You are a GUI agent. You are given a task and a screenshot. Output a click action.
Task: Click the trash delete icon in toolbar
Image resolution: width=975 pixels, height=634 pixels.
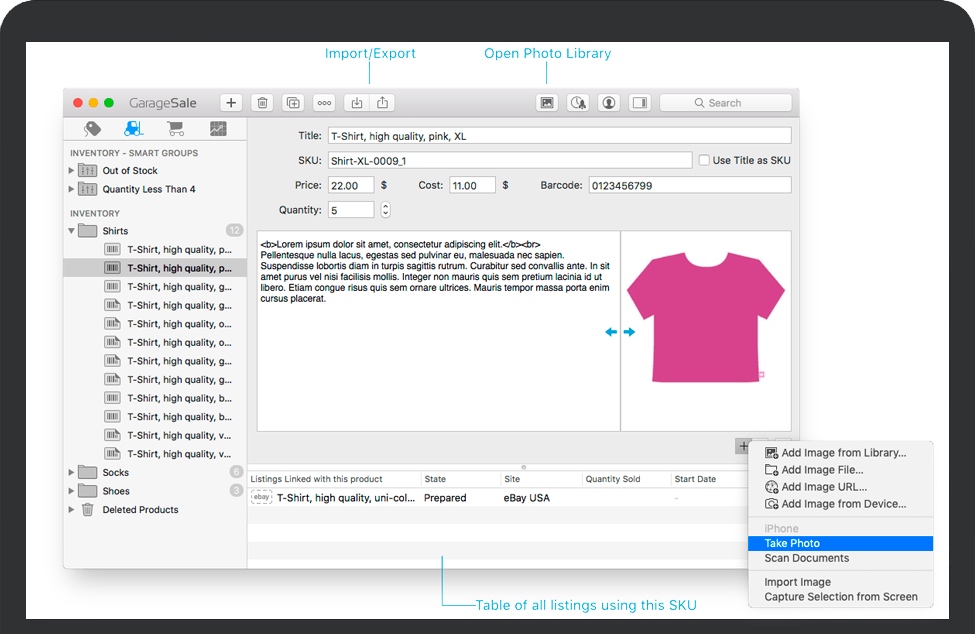coord(262,103)
